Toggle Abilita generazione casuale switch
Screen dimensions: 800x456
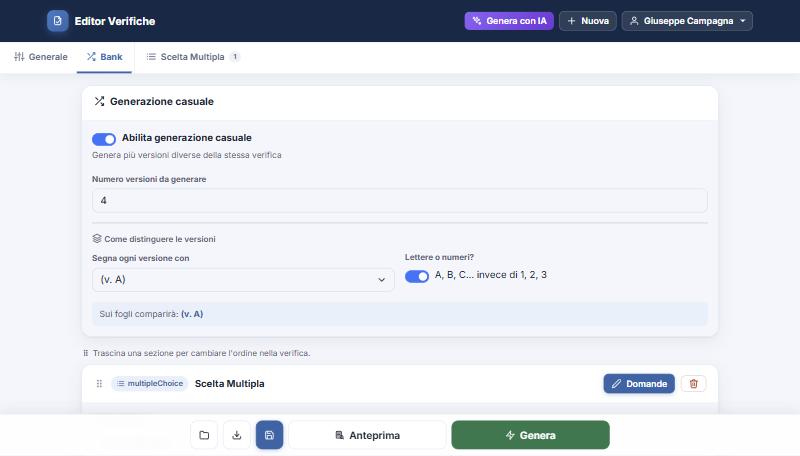coord(104,139)
